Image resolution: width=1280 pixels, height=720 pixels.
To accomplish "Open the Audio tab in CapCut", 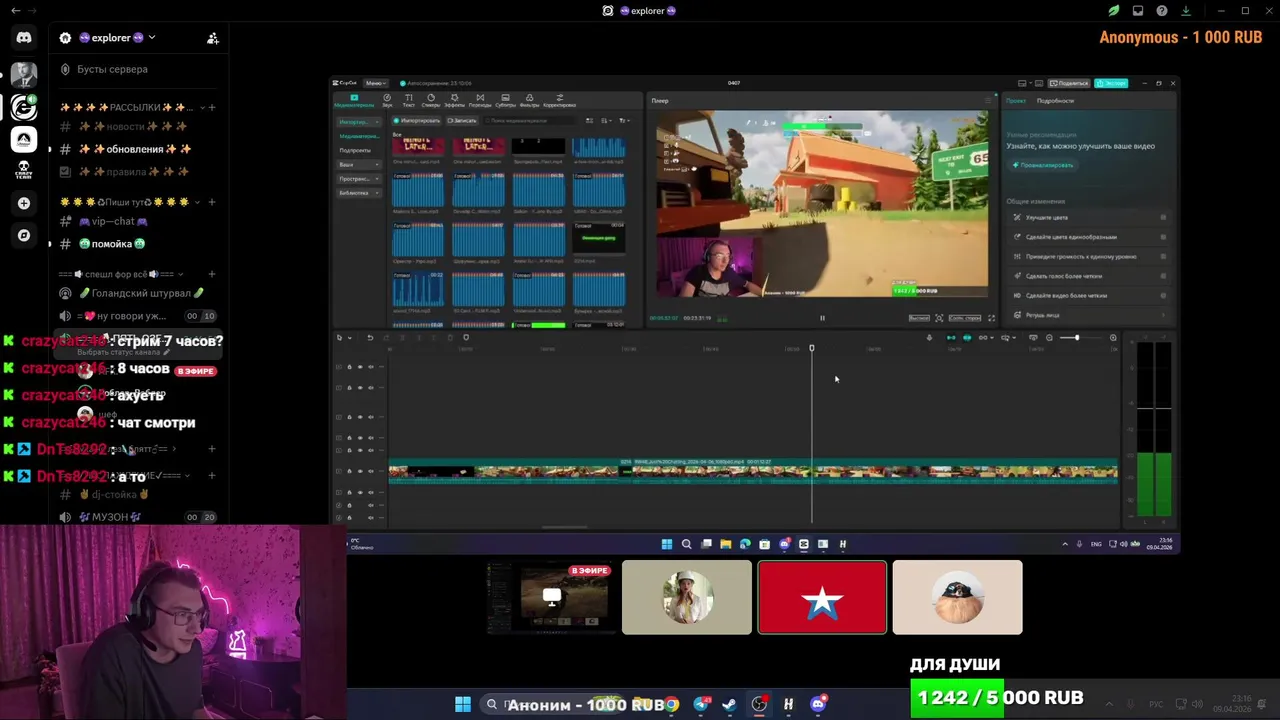I will pos(387,101).
